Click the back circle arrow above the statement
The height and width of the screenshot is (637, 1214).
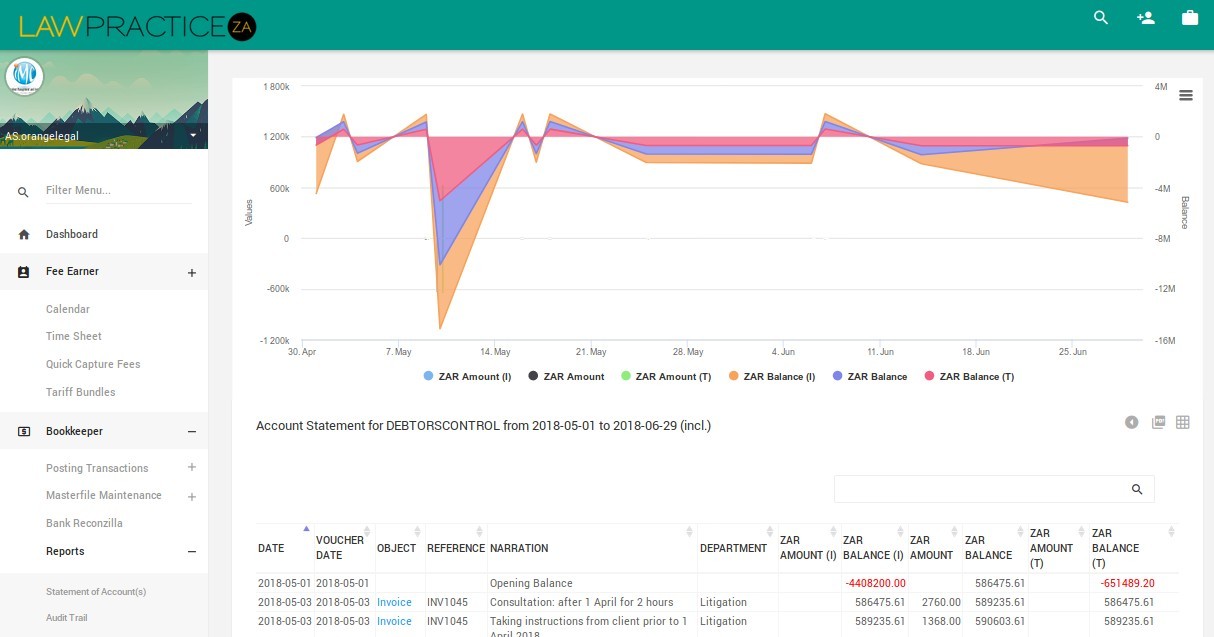1131,422
